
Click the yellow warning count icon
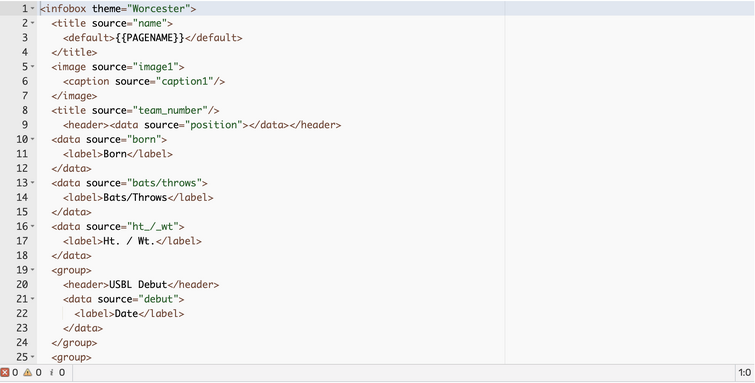pos(27,372)
